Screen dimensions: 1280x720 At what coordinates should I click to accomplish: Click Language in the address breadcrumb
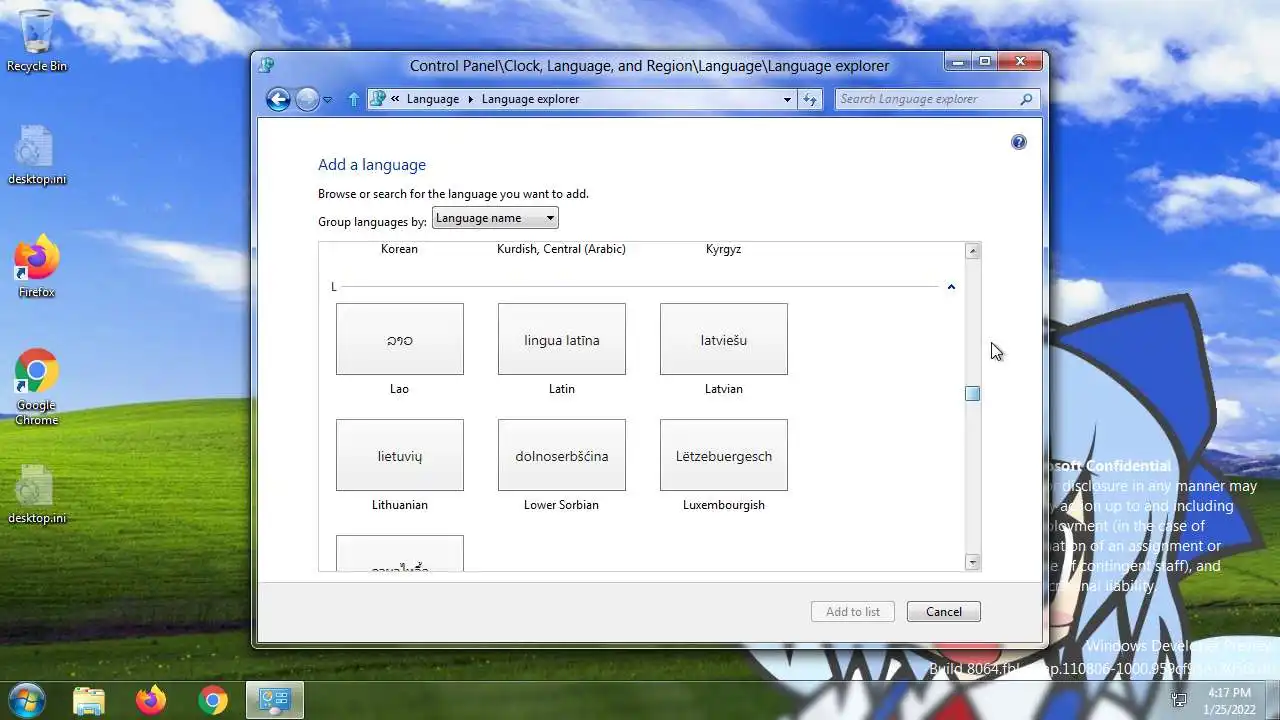pos(433,99)
